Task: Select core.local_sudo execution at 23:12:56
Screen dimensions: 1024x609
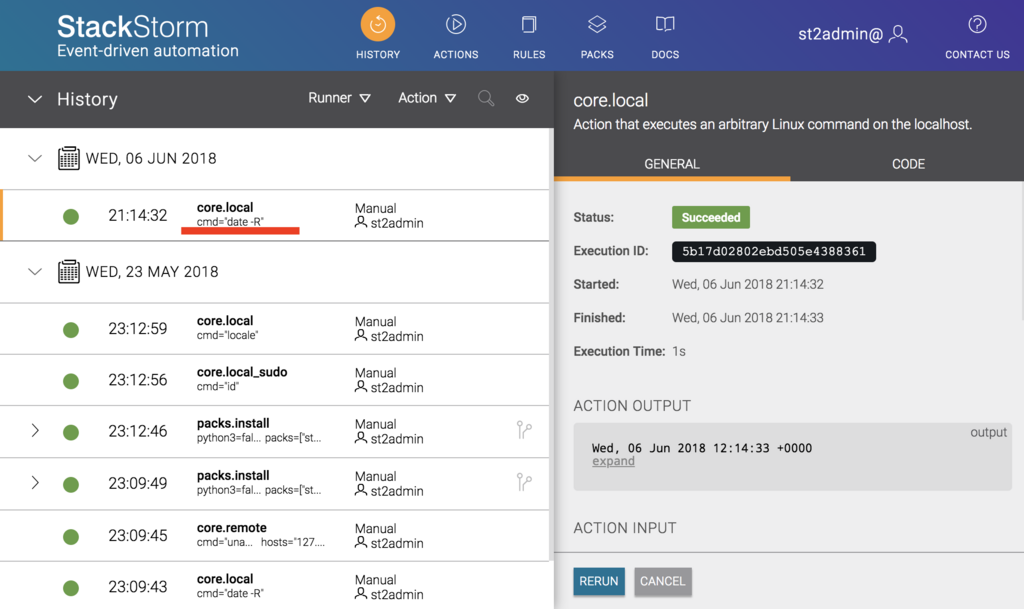Action: (275, 380)
